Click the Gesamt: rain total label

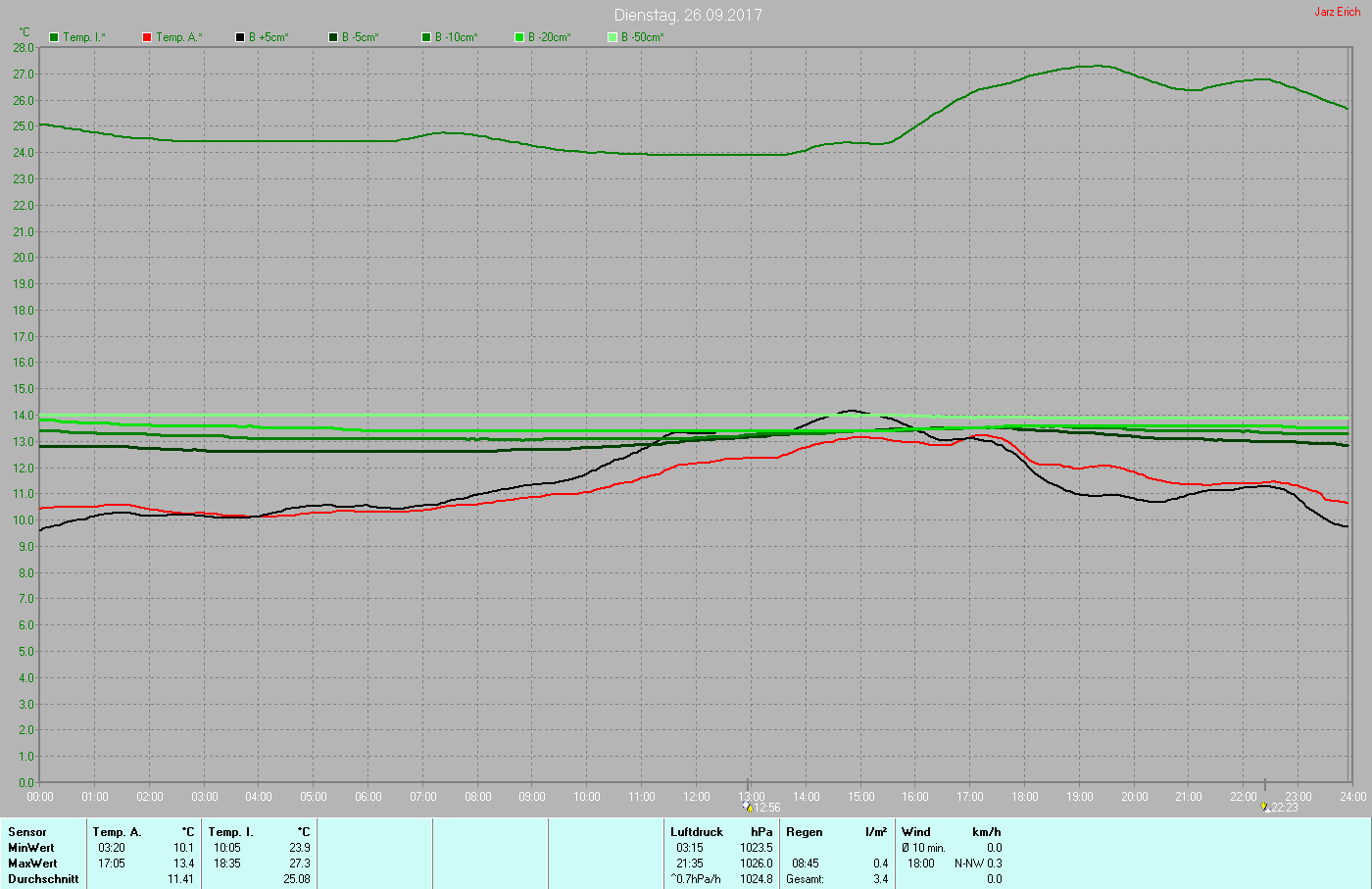pos(806,879)
